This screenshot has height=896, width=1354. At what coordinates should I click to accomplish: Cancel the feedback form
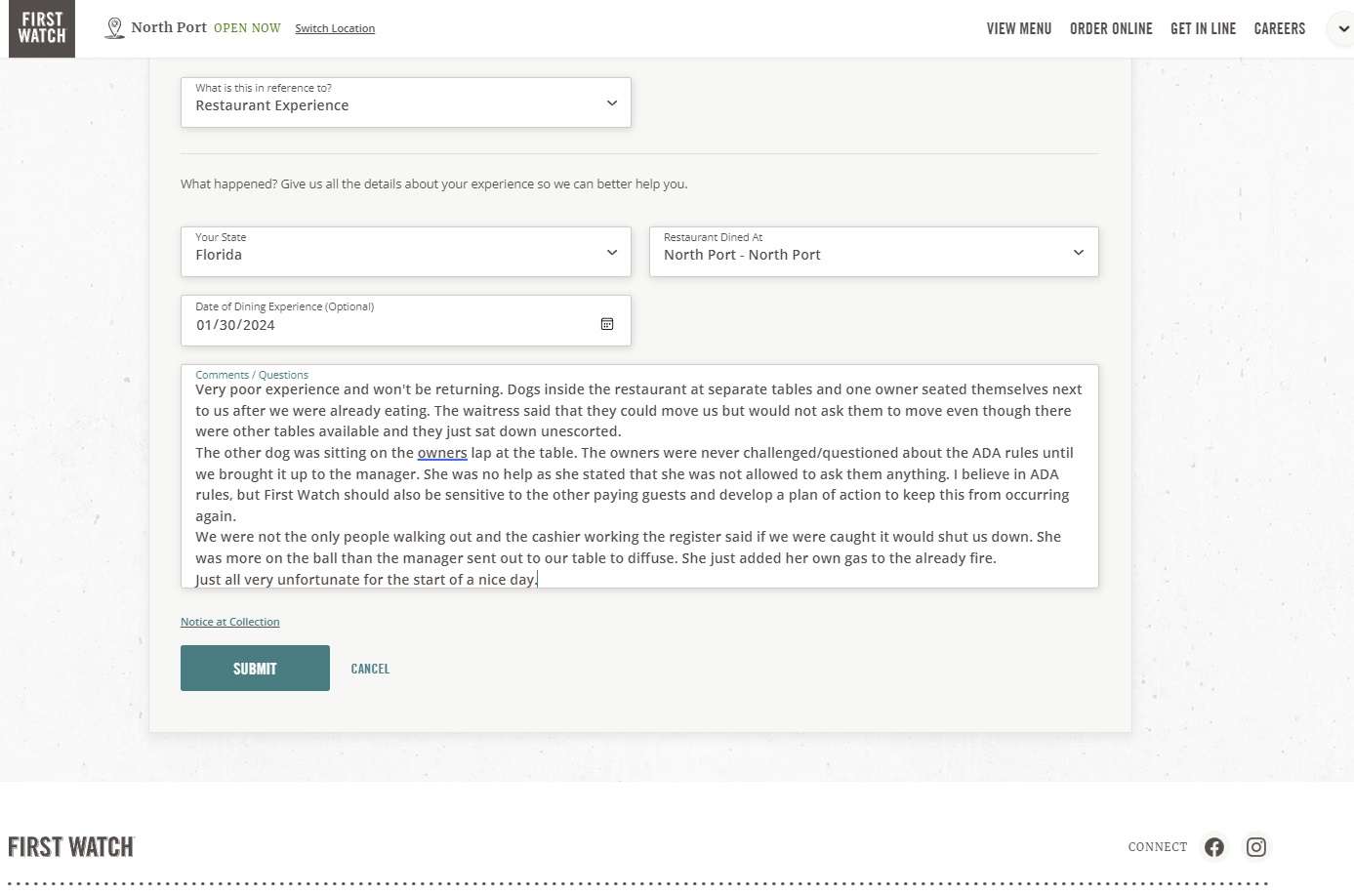[370, 670]
